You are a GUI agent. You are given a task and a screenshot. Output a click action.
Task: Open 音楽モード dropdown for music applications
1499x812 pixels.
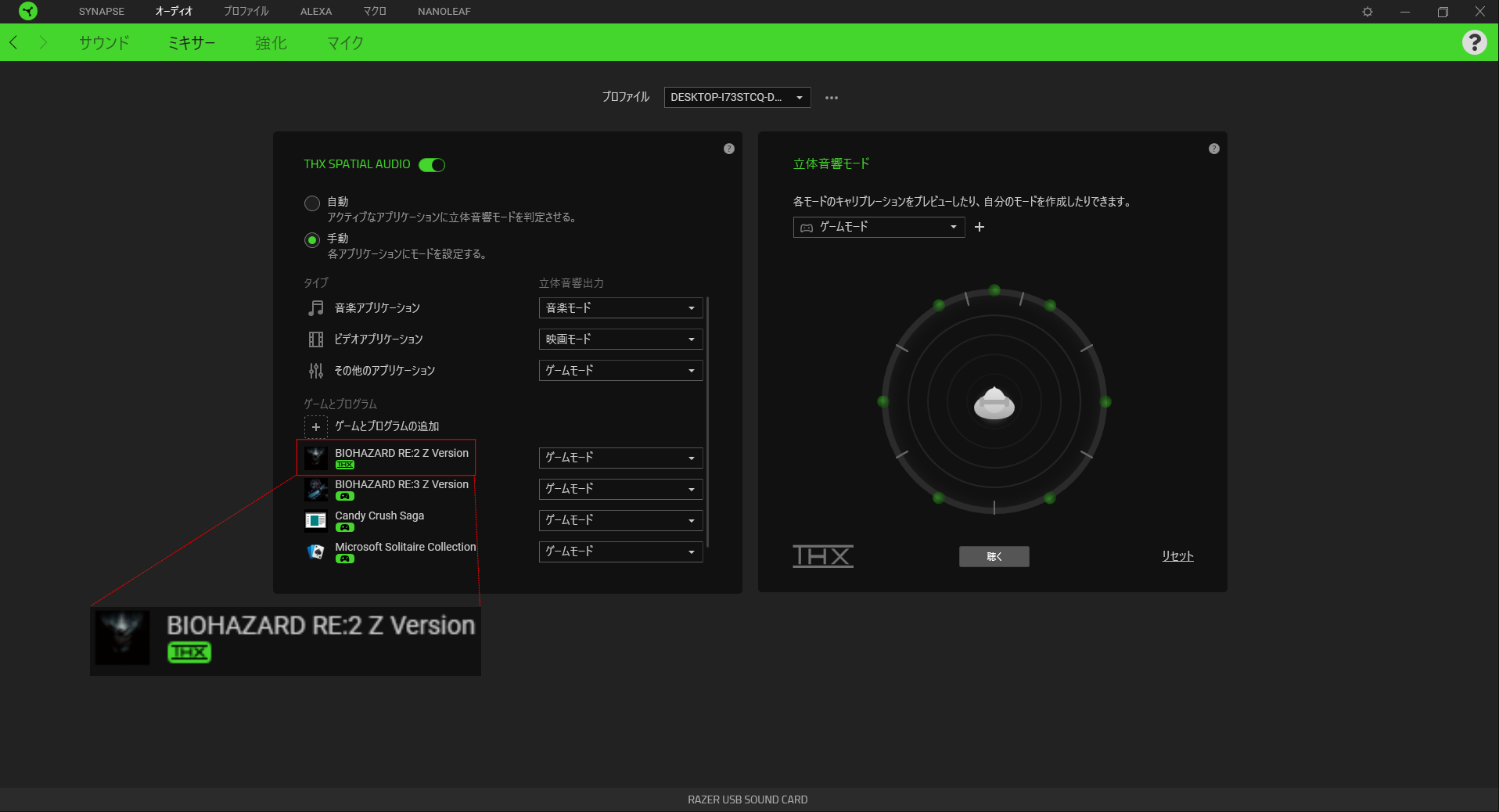click(620, 308)
